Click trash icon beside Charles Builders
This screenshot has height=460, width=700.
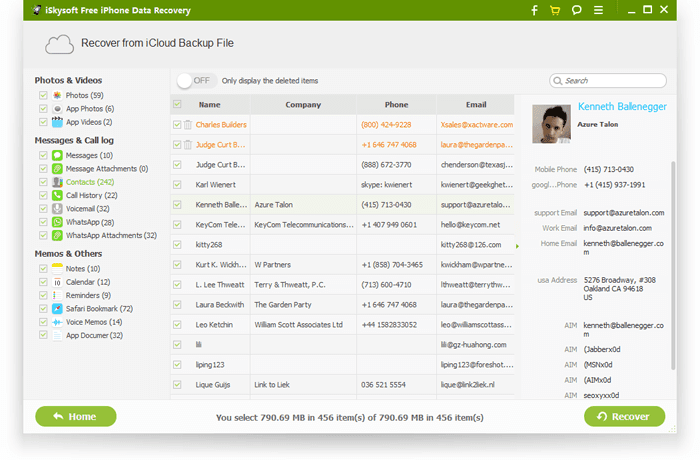188,125
